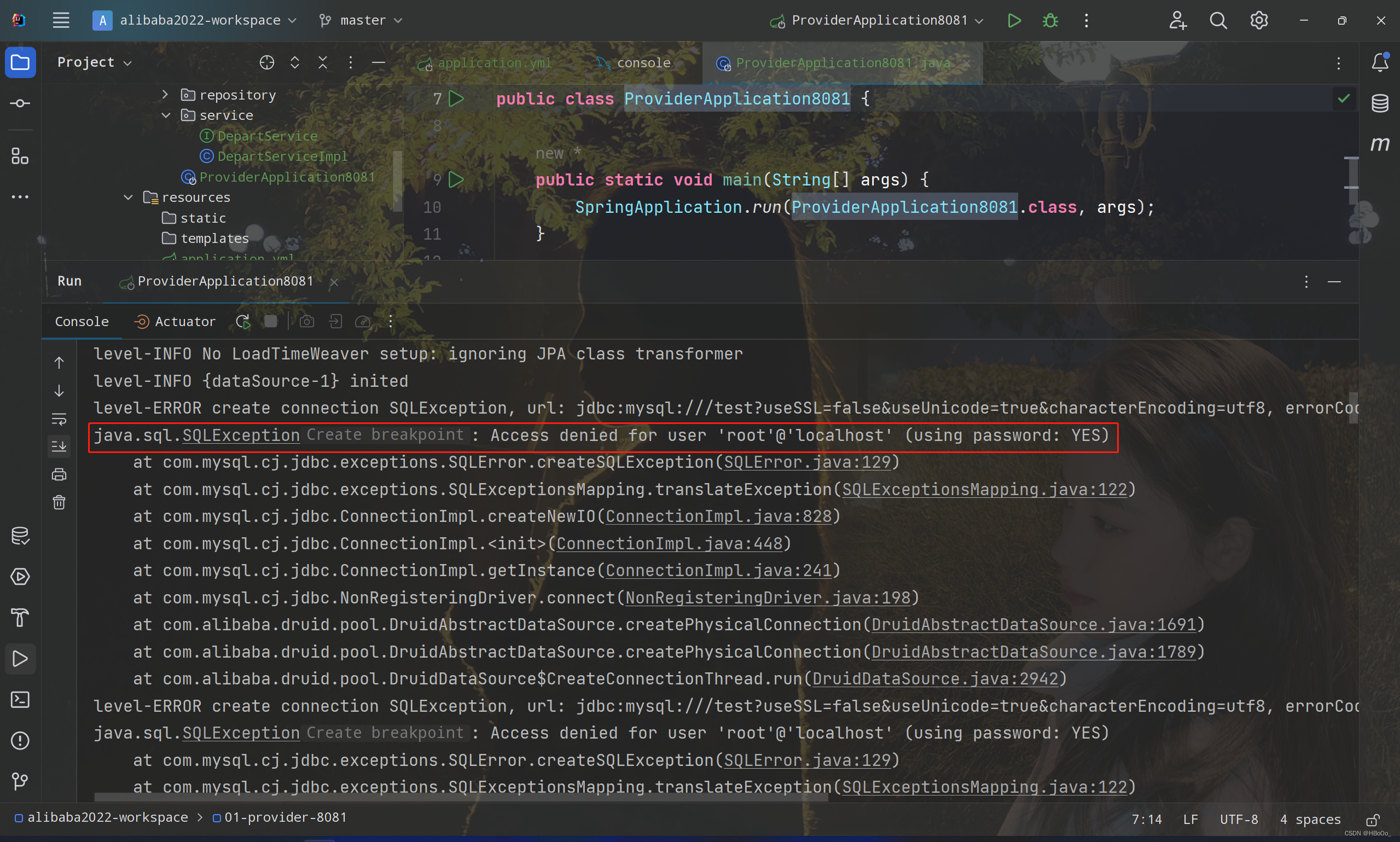The image size is (1400, 842).
Task: Close ProviderApplication8081 run tab
Action: click(x=334, y=282)
